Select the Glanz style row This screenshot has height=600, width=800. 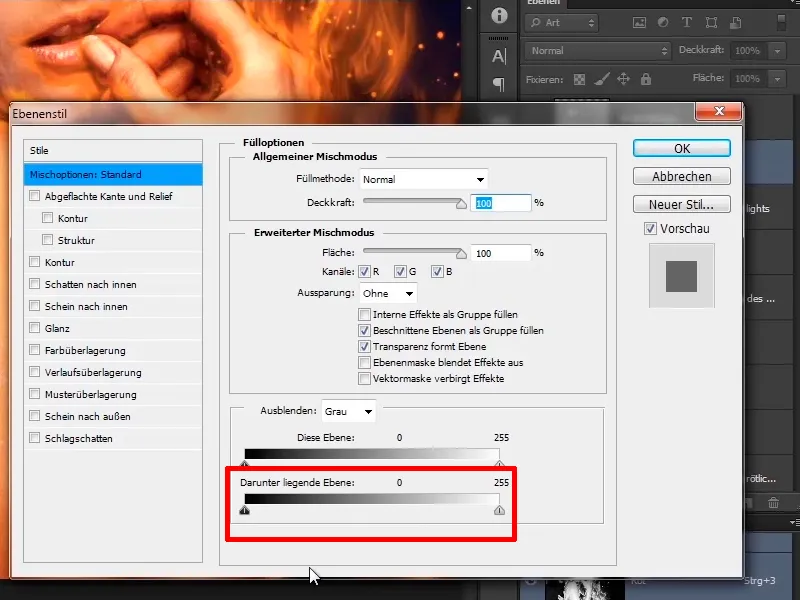click(113, 328)
